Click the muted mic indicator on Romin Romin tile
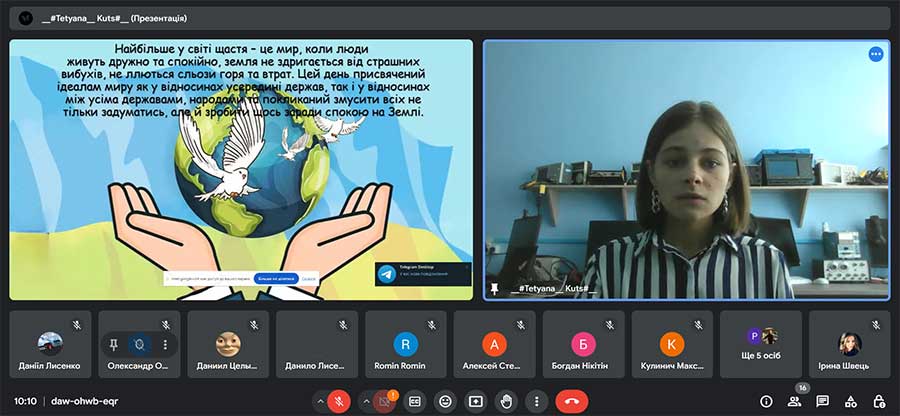900x416 pixels. (432, 325)
